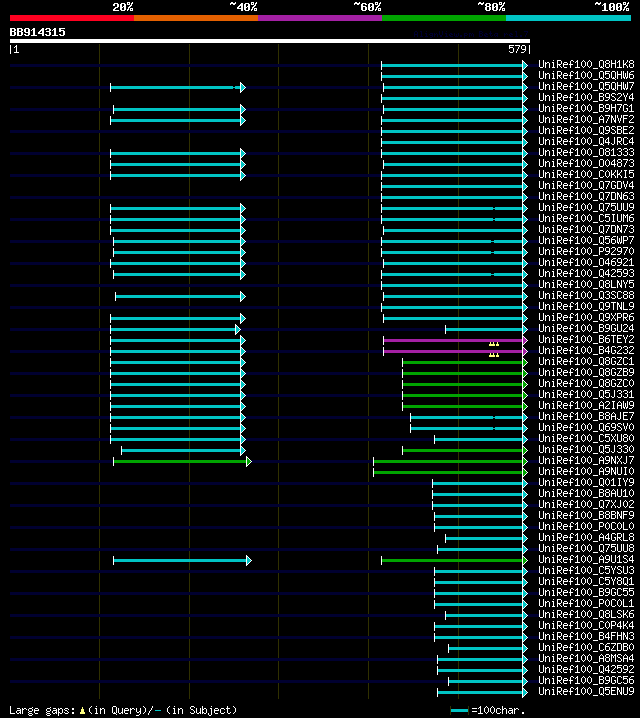Select the UniRef100_C5YSU3 label
Image resolution: width=640 pixels, height=718 pixels.
[x=586, y=570]
